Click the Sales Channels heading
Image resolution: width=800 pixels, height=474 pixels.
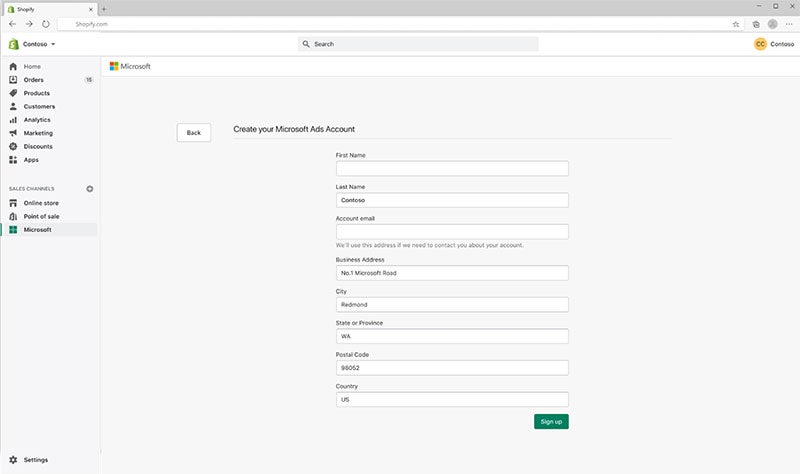(32, 189)
